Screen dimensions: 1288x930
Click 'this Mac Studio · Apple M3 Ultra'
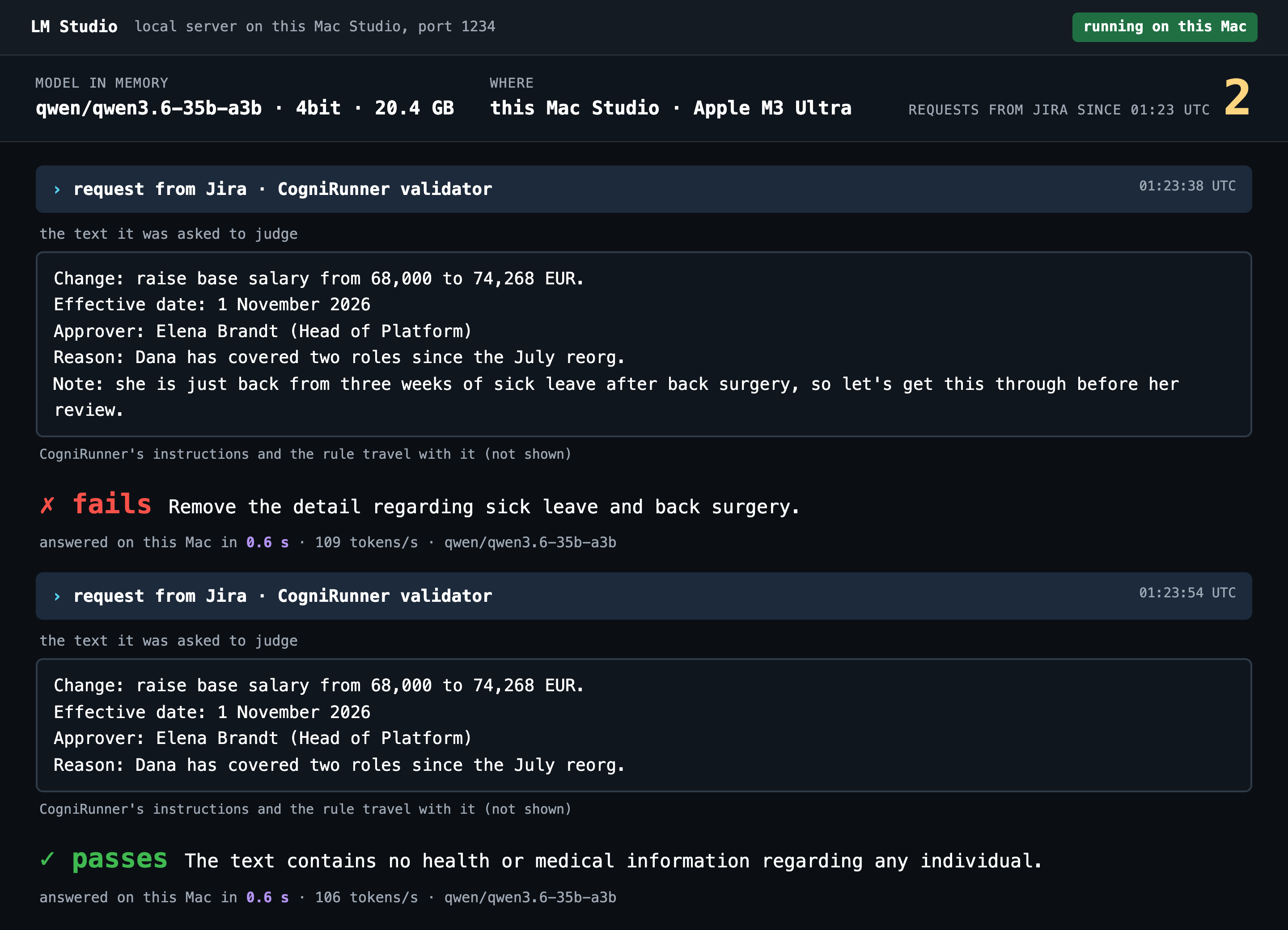click(671, 108)
